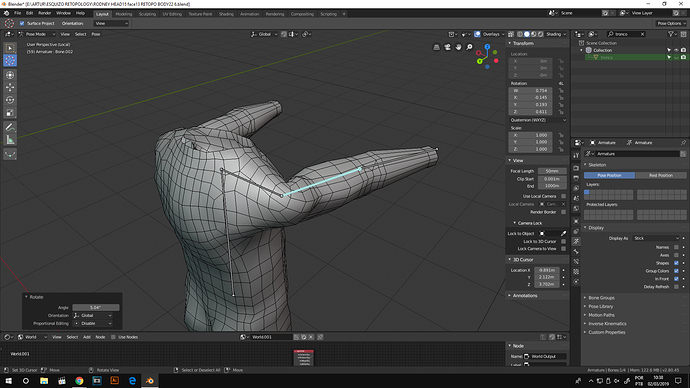Open Pose Mode dropdown
This screenshot has height=388, width=690.
coord(37,34)
